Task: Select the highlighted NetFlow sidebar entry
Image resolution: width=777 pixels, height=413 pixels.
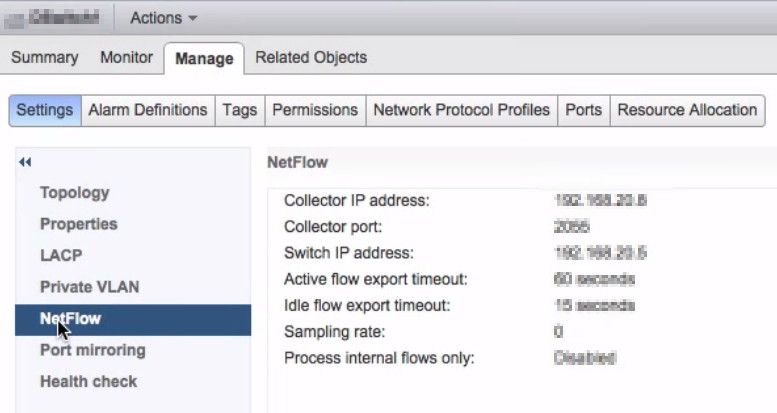Action: coord(70,319)
